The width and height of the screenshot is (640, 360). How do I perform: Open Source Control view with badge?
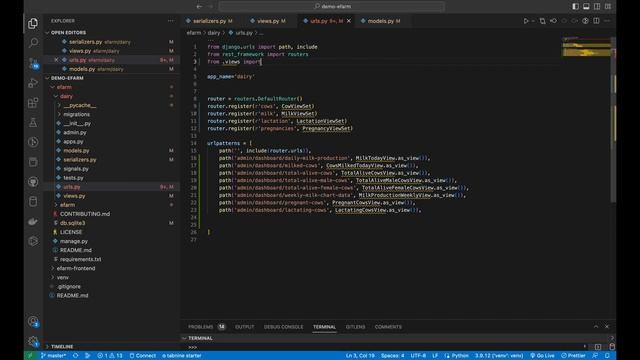(x=33, y=63)
